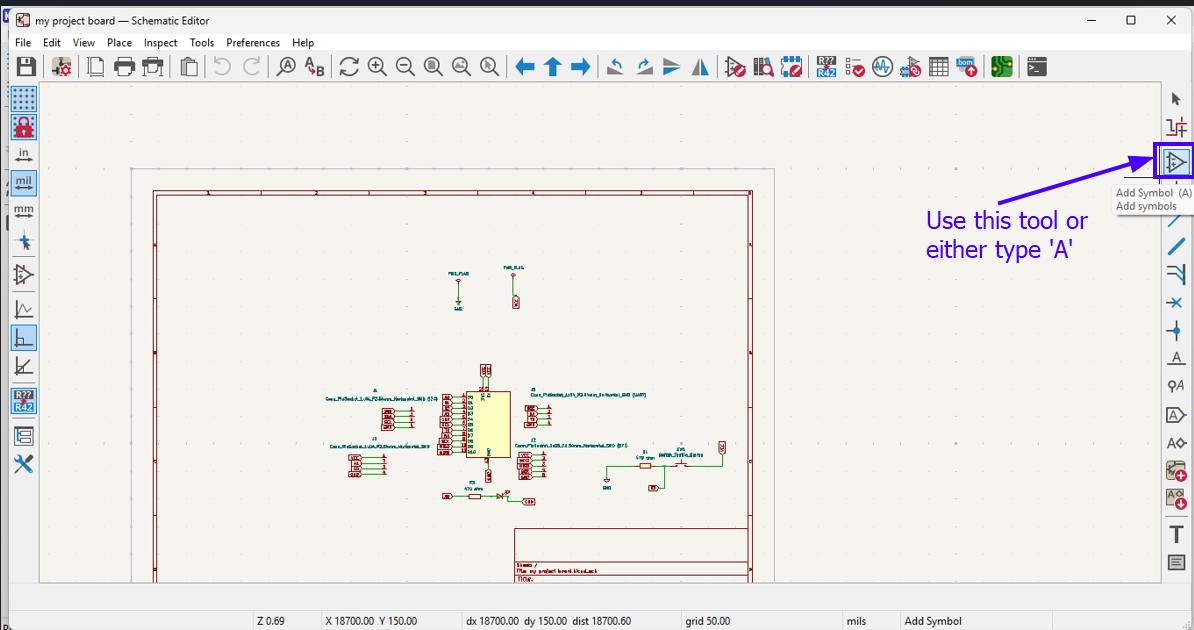Image resolution: width=1194 pixels, height=630 pixels.
Task: Click the Annotate Schematic Symbols icon
Action: click(826, 66)
